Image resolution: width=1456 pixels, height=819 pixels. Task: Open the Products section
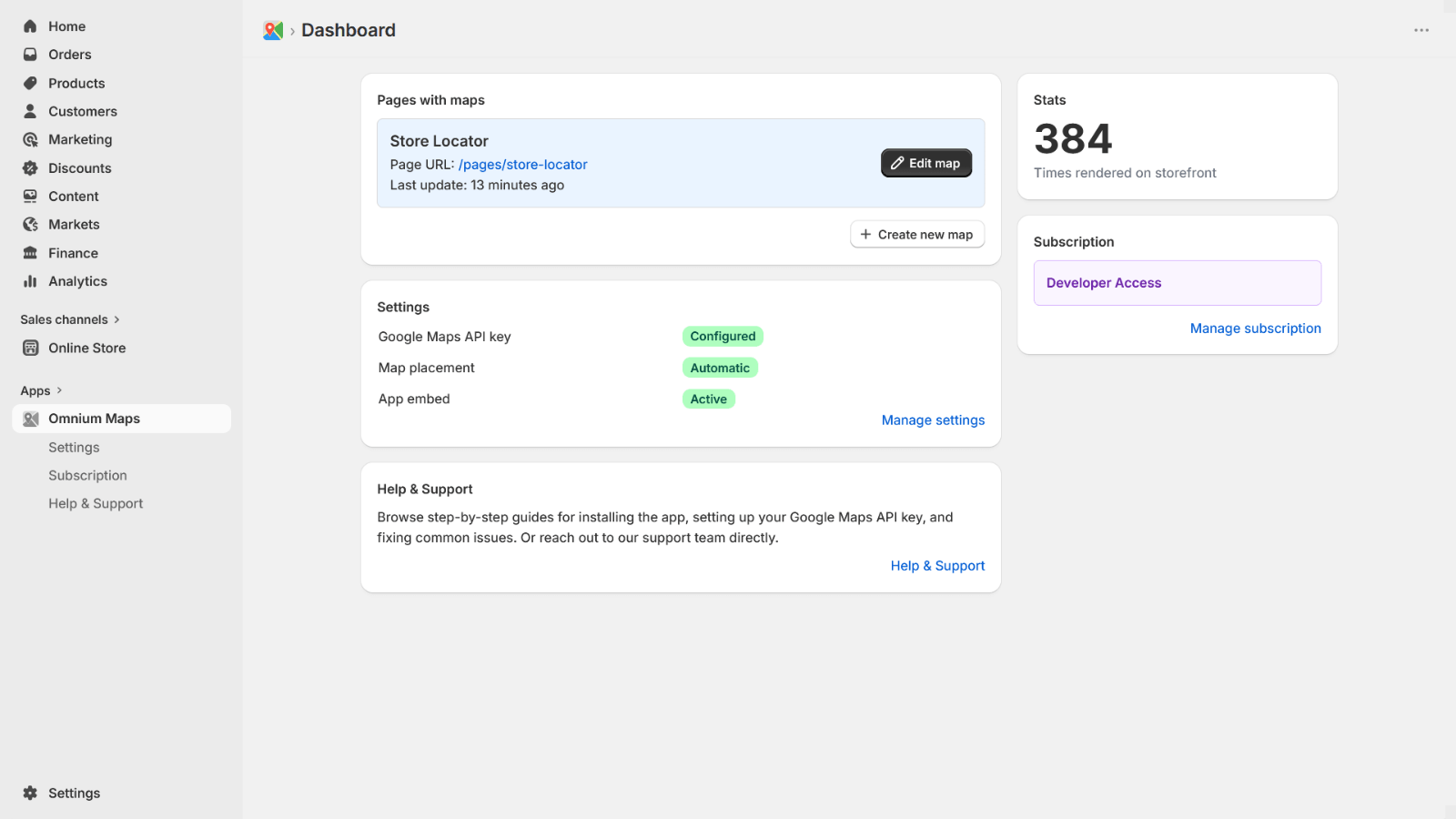[x=76, y=83]
